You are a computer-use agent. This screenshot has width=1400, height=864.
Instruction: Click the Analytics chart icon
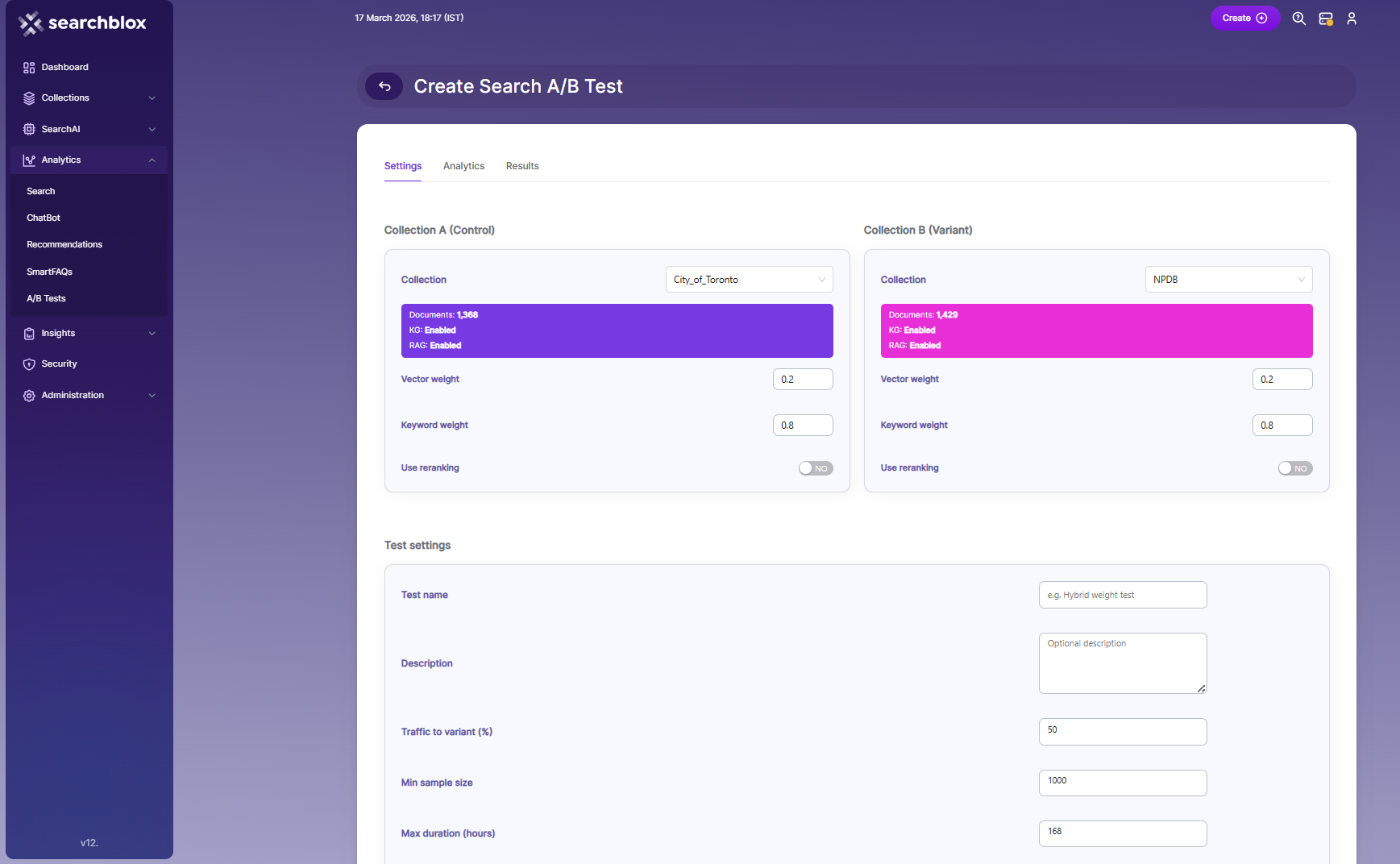pos(29,160)
